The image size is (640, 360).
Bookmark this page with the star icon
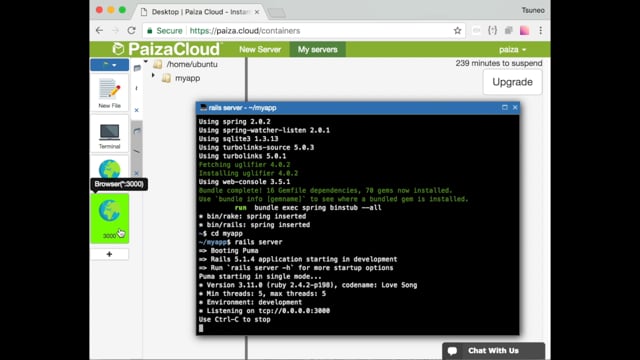point(457,31)
